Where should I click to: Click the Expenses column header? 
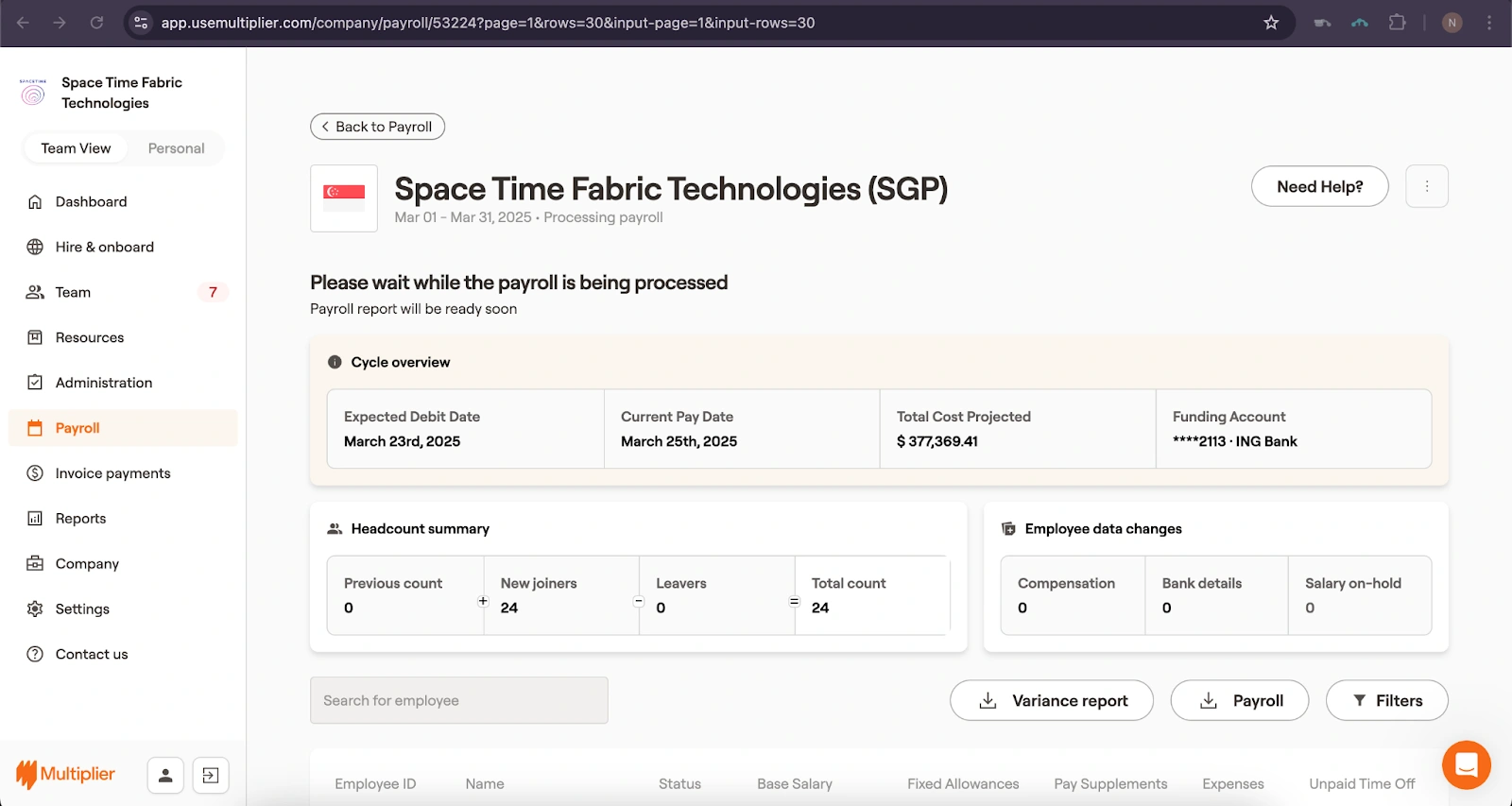(1233, 784)
